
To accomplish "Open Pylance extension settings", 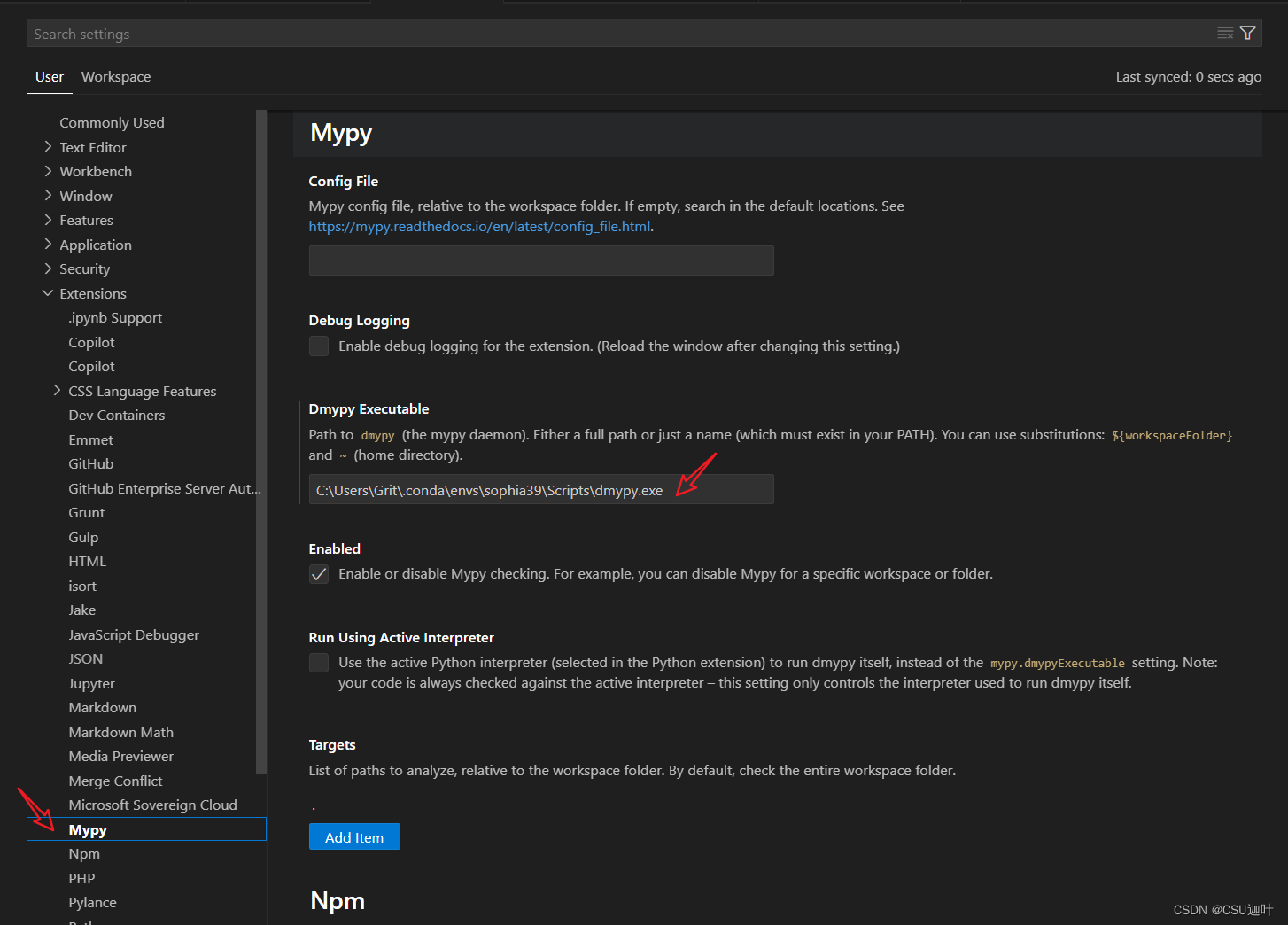I will click(93, 902).
